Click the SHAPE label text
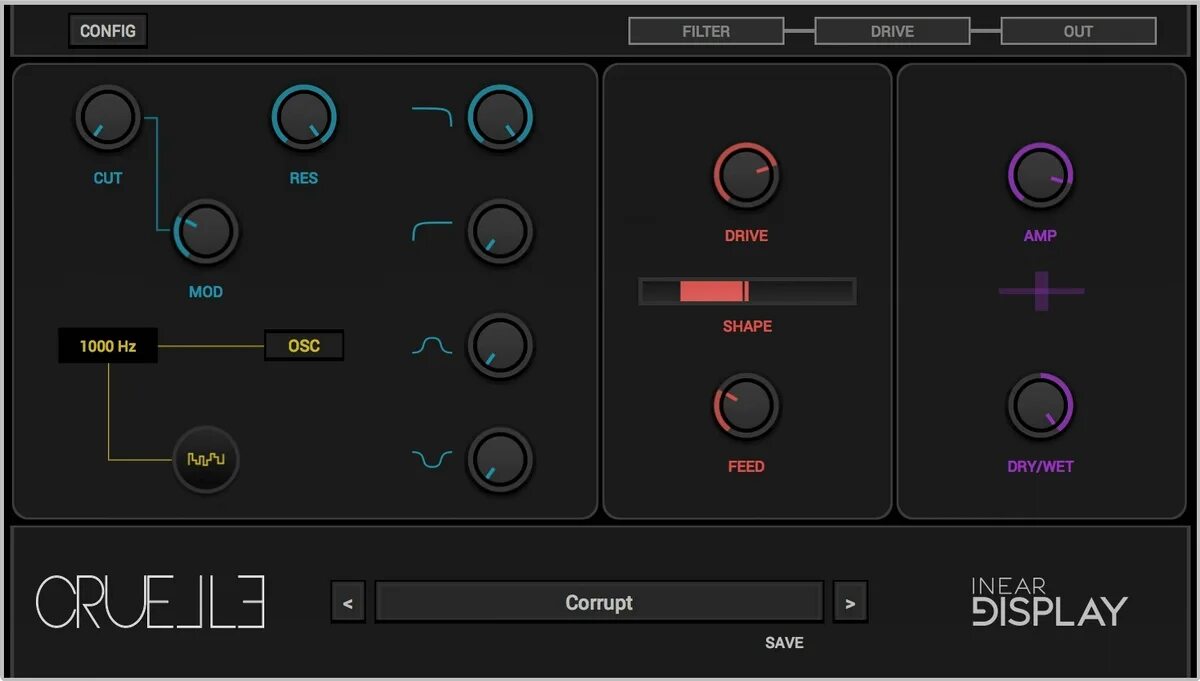 [747, 326]
